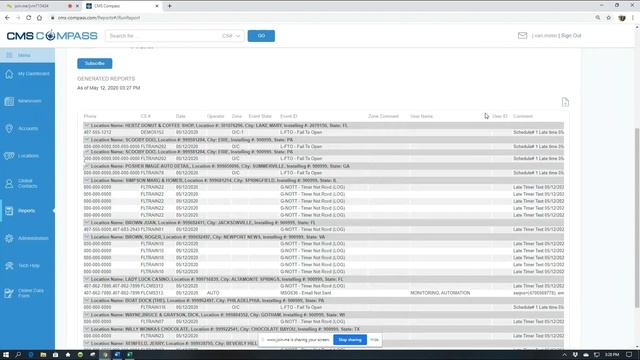Screen dimensions: 640x360
Task: Click the User Name column header
Action: (x=421, y=116)
